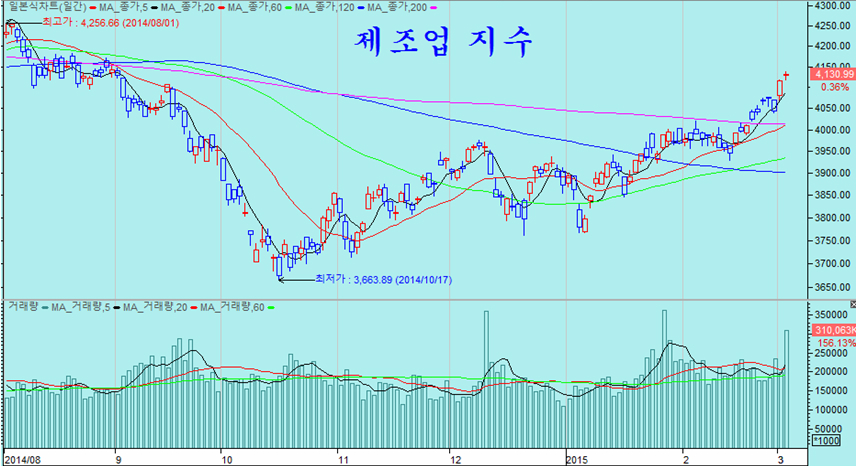This screenshot has width=856, height=466.
Task: Click the 2015 year label on time axis
Action: (576, 459)
